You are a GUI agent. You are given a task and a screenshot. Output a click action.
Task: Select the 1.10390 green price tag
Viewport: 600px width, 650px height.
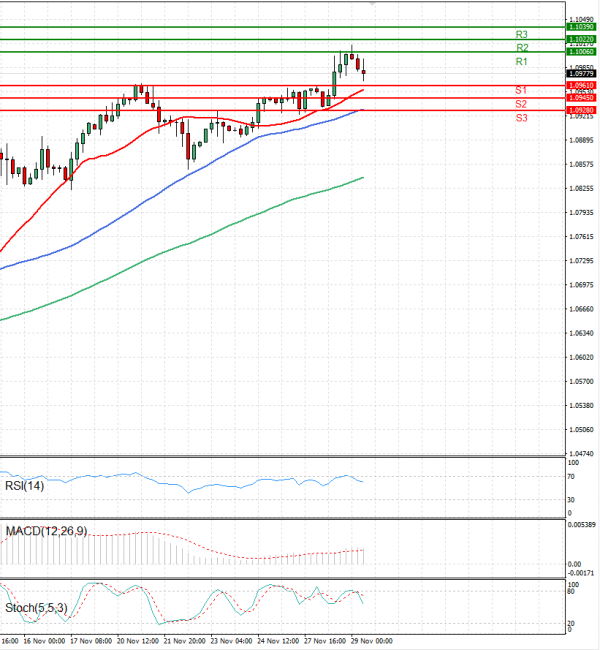581,27
